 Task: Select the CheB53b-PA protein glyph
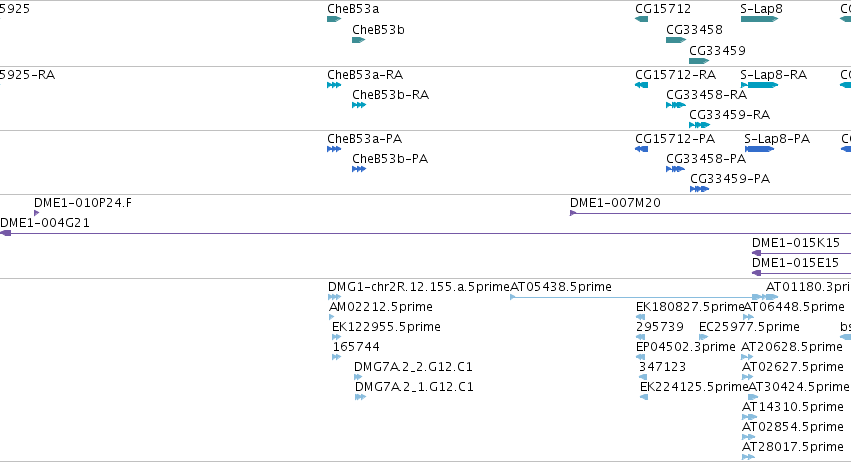click(359, 169)
